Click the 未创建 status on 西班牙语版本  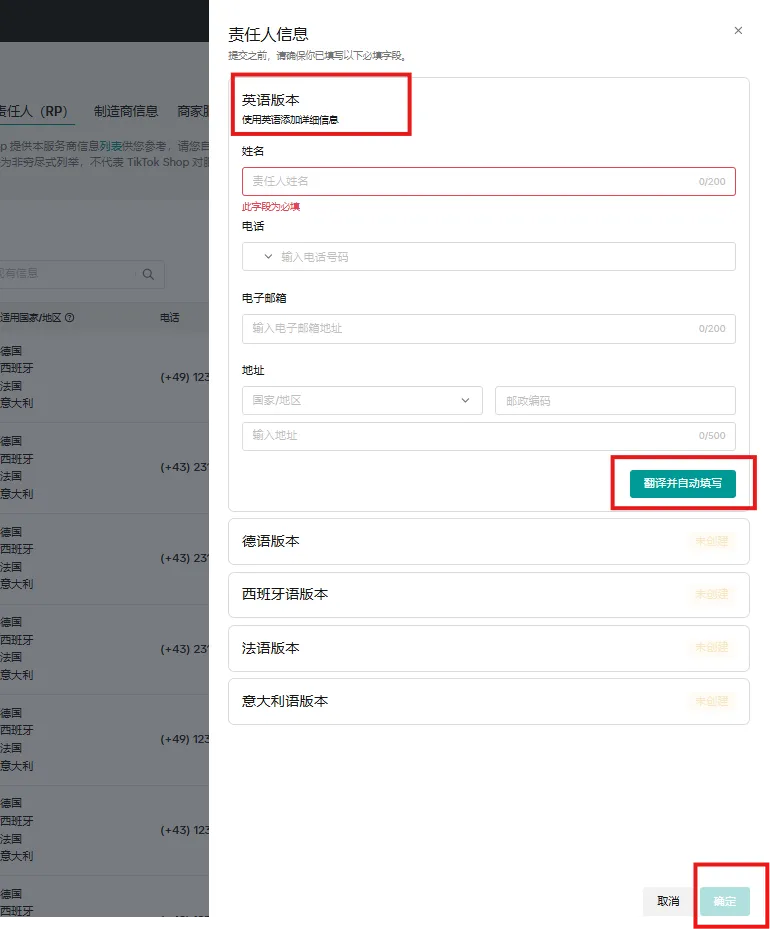pos(712,594)
